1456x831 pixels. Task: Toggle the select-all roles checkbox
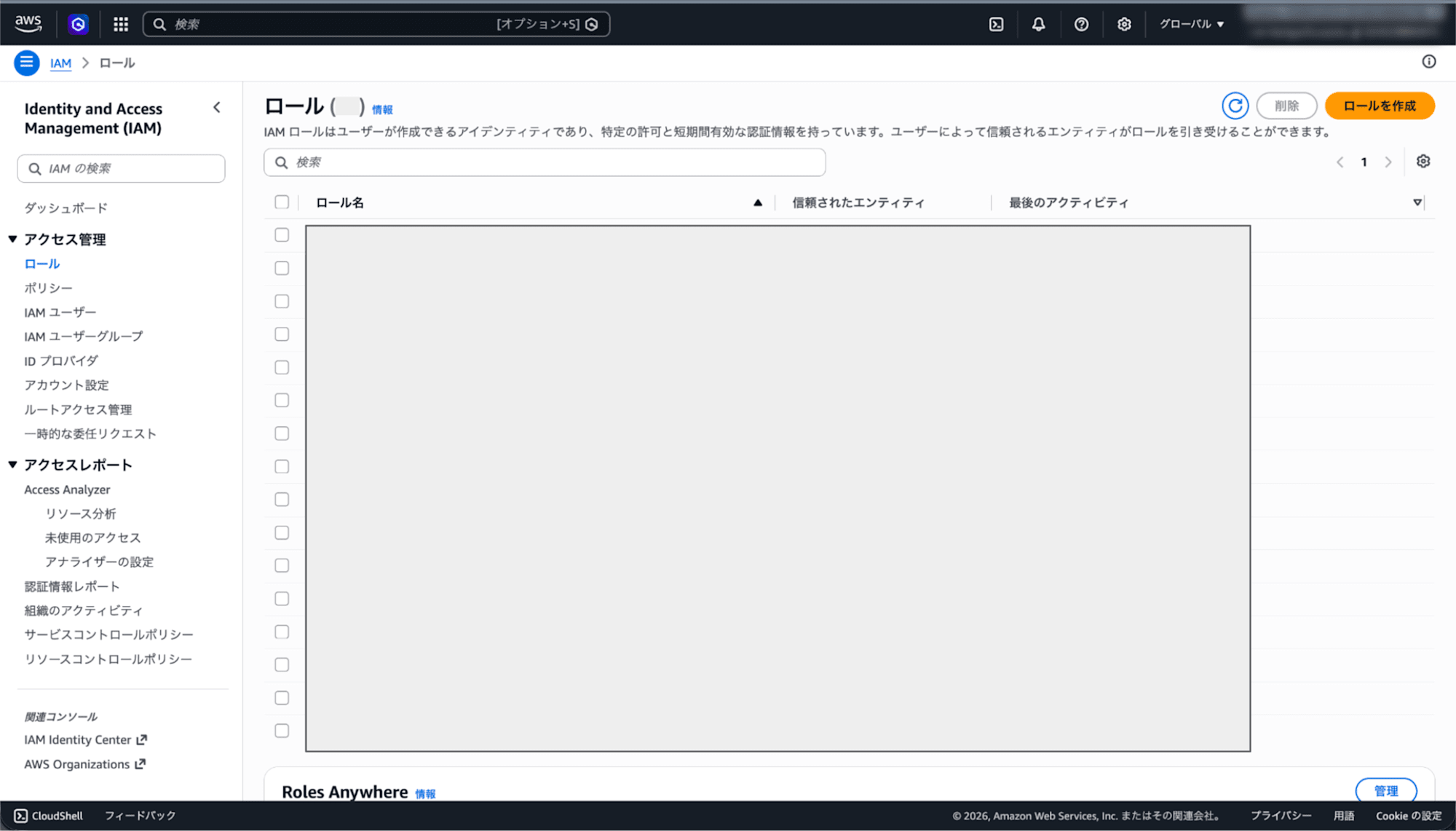coord(282,202)
